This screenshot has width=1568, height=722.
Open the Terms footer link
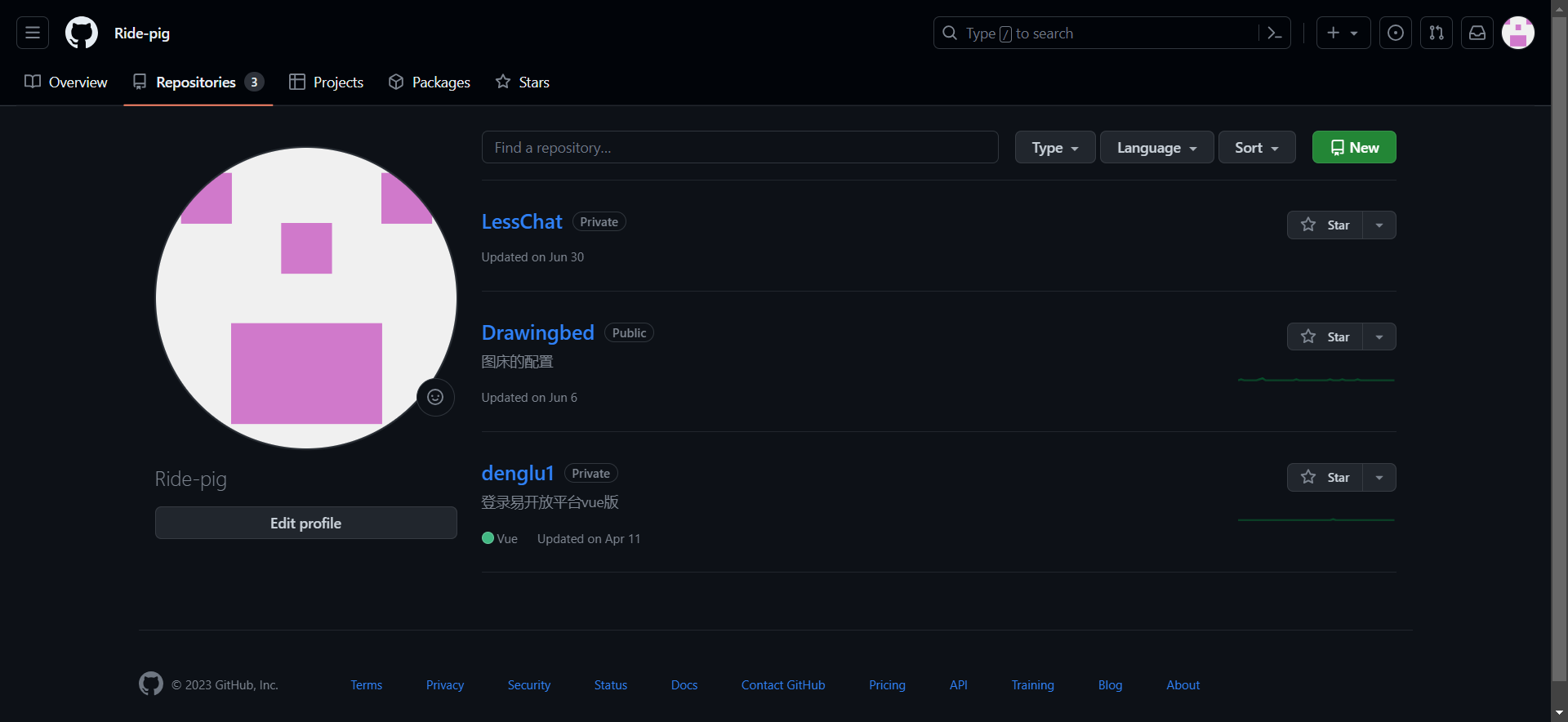(x=367, y=685)
